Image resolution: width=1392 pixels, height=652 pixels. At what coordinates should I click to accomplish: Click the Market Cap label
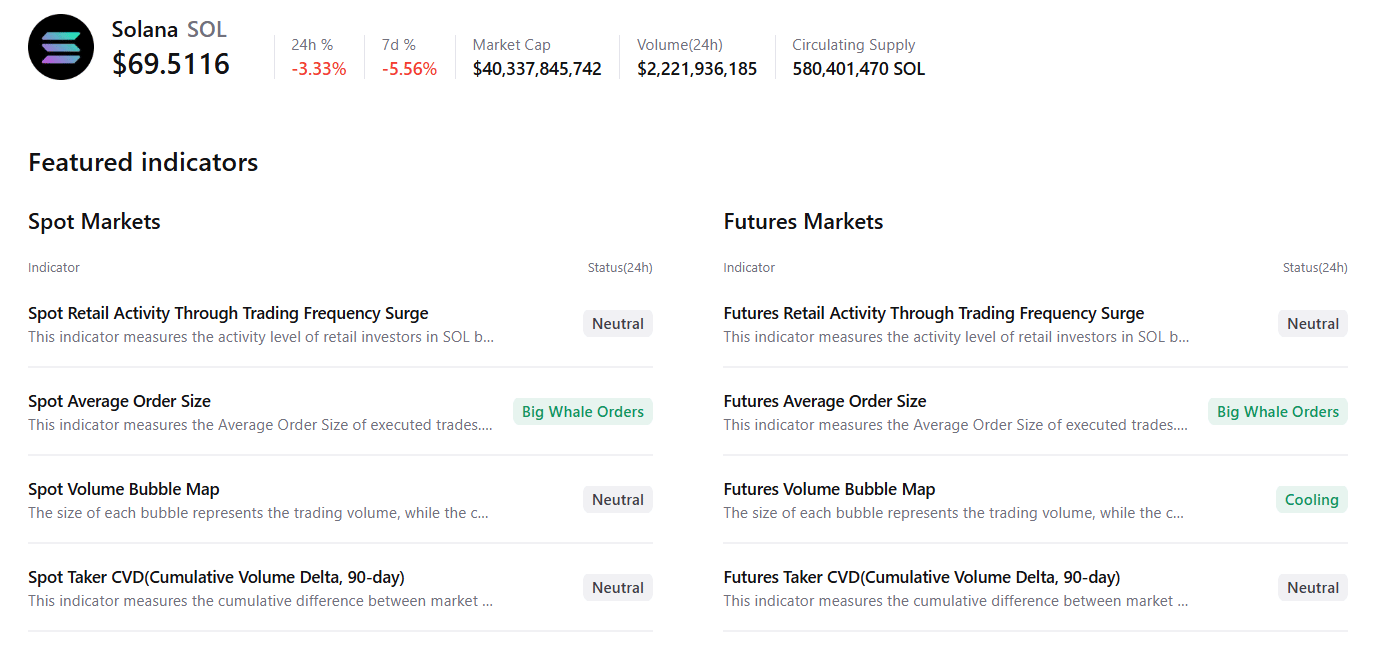pyautogui.click(x=512, y=45)
